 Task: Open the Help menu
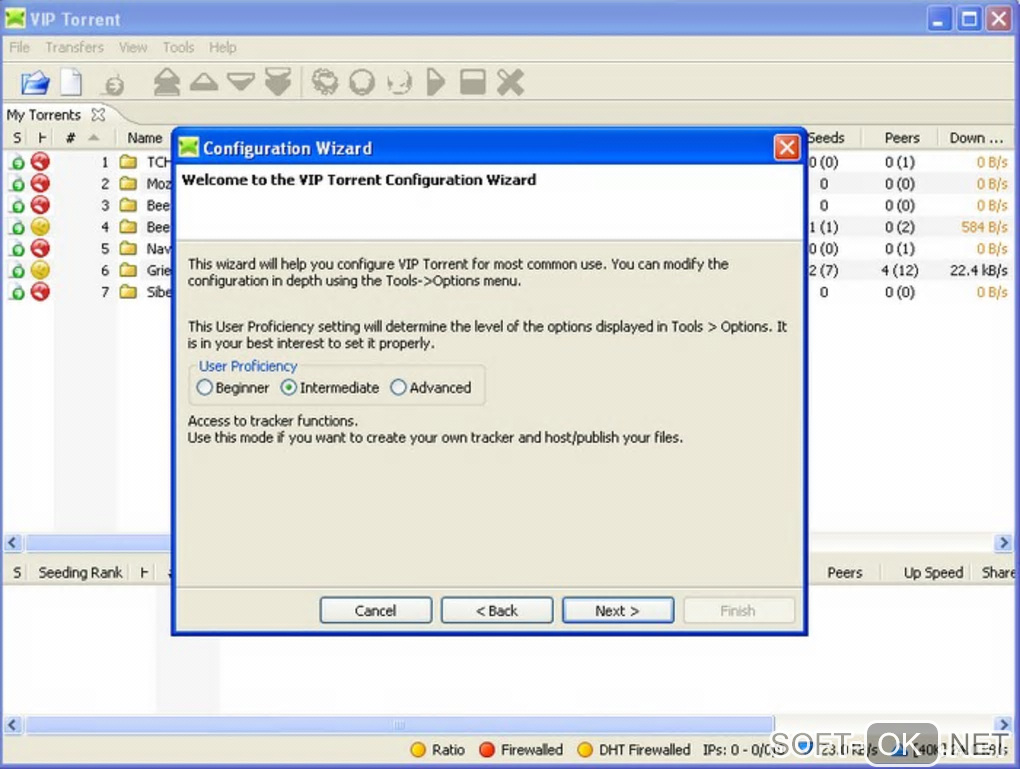tap(222, 47)
